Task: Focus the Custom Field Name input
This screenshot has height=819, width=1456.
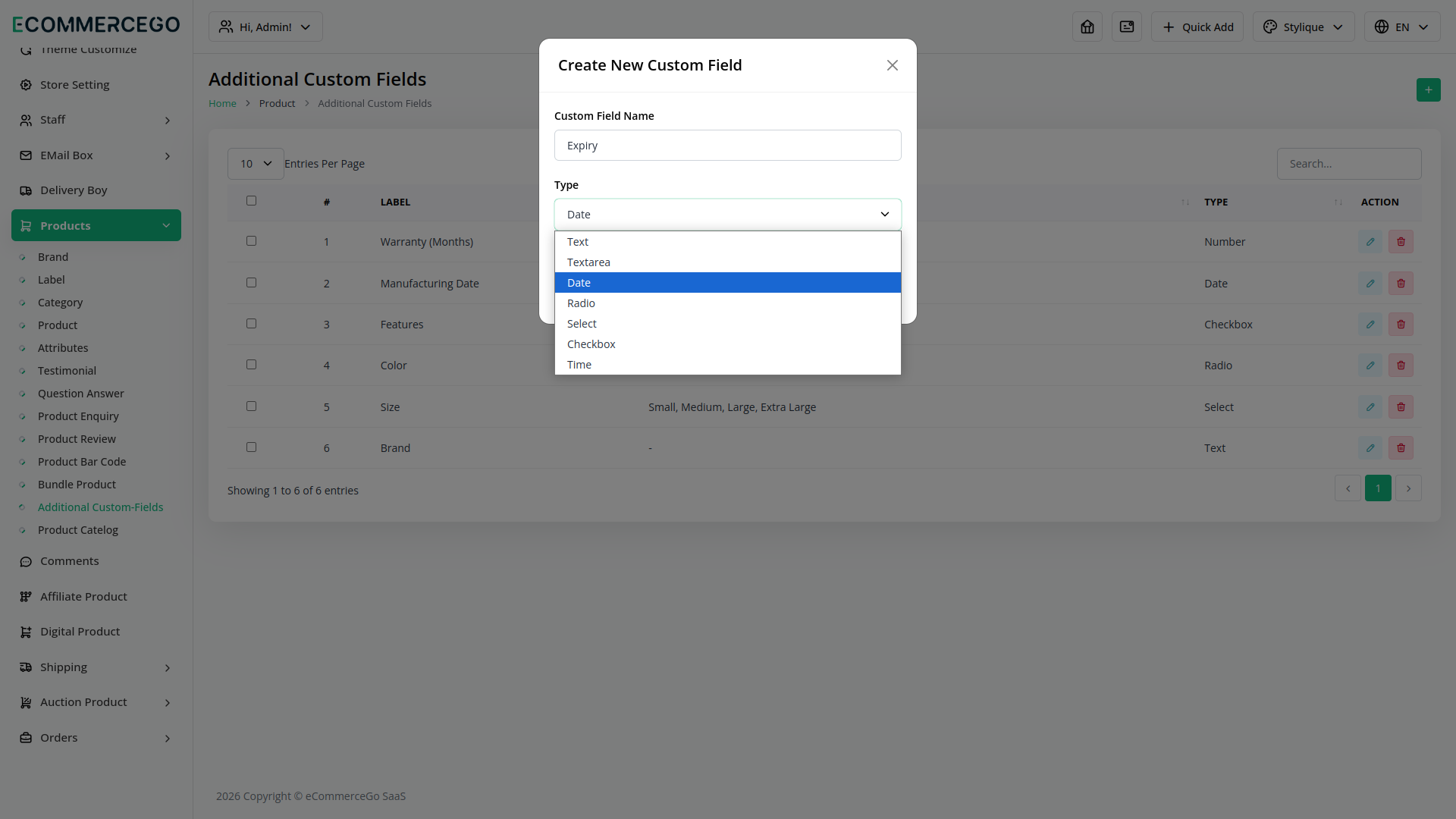Action: pos(728,146)
